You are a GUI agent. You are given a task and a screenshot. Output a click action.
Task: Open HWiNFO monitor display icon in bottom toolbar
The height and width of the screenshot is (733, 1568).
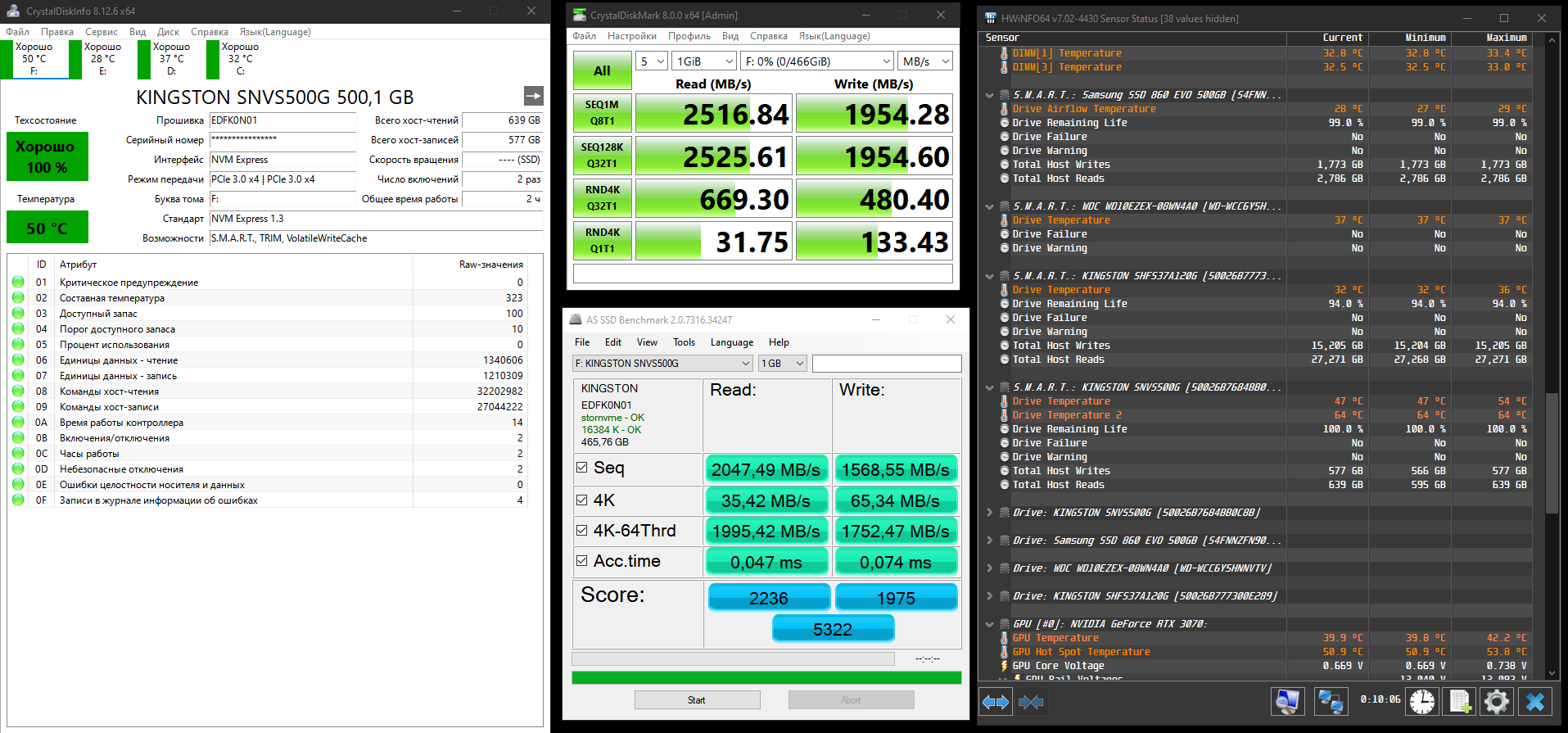1287,701
